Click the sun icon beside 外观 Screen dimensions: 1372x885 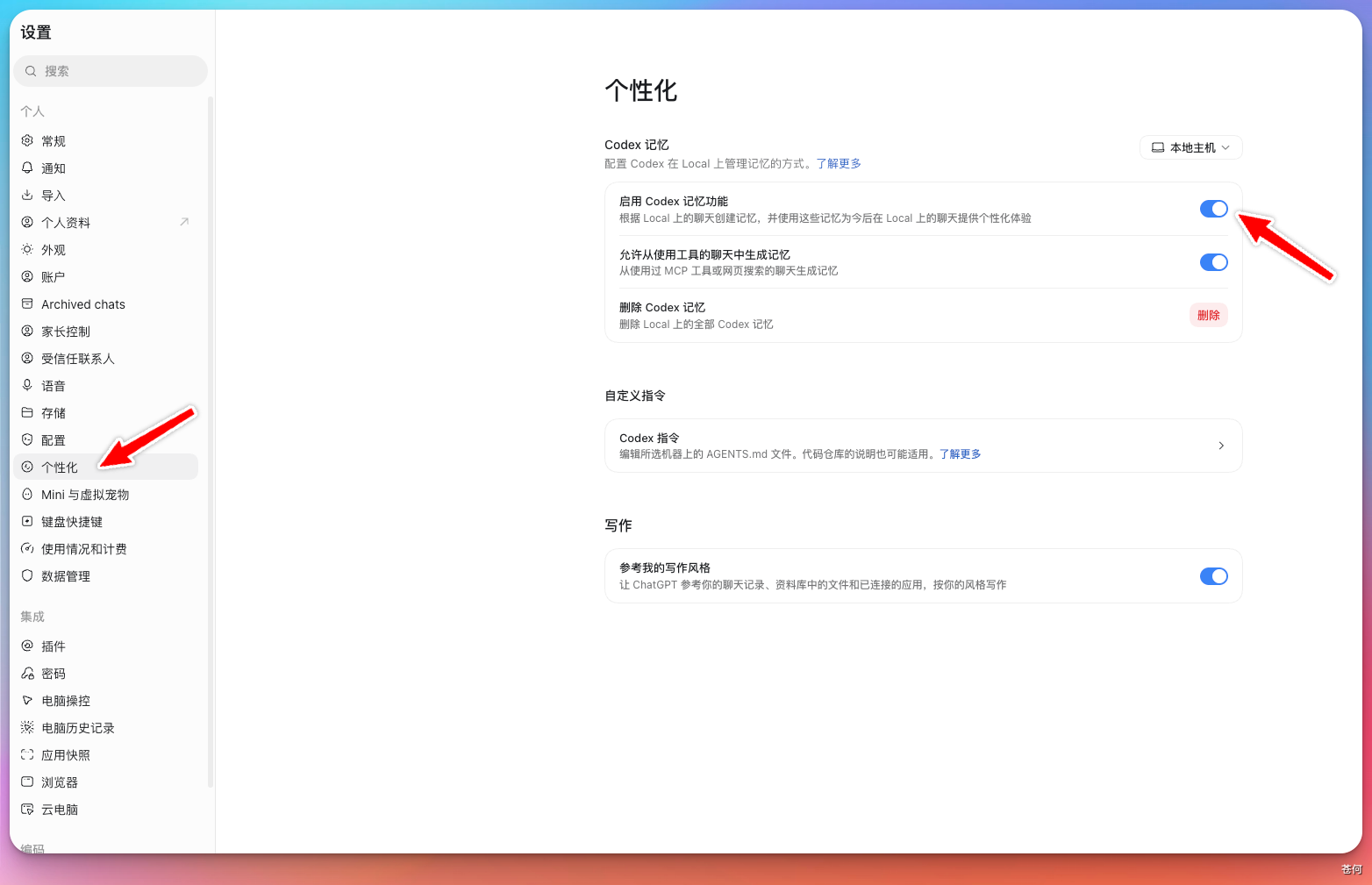click(x=27, y=249)
